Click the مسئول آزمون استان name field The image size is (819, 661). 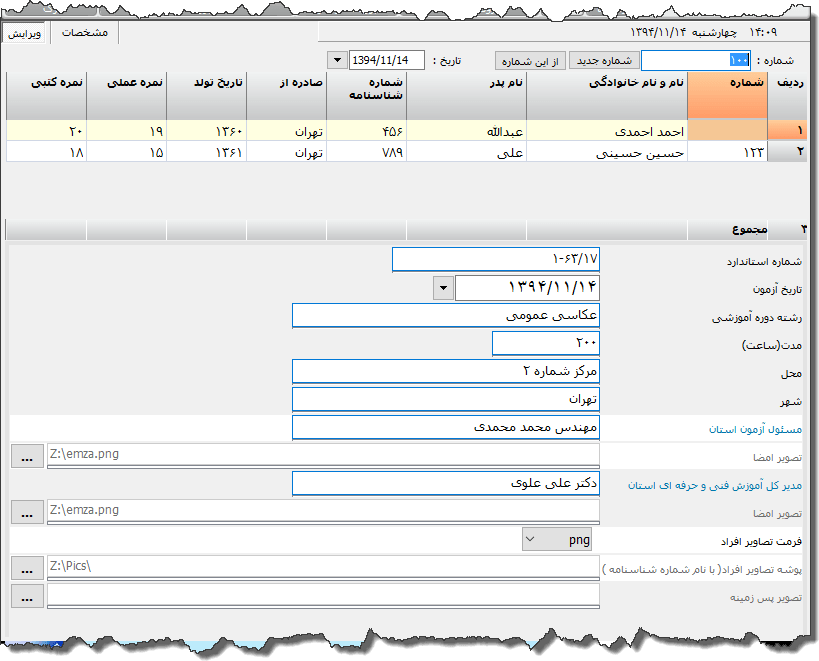445,428
